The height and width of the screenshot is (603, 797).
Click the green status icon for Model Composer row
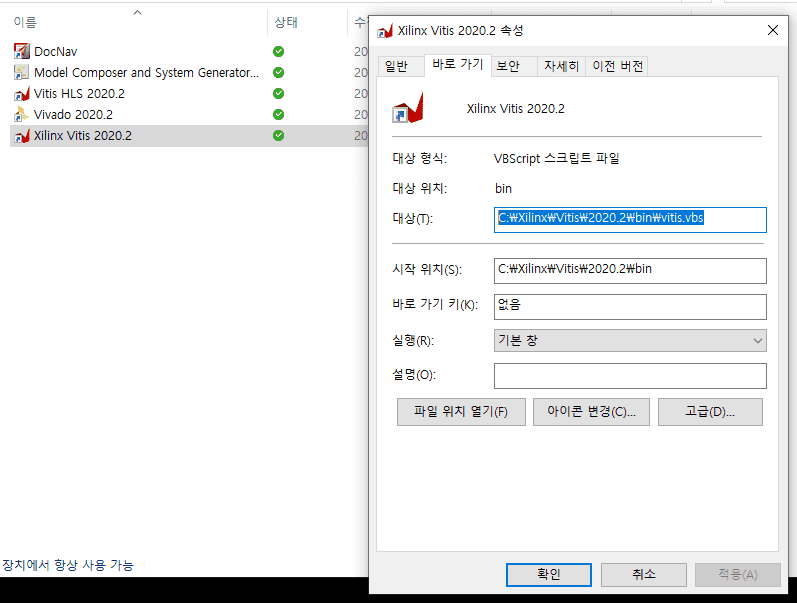pyautogui.click(x=279, y=72)
